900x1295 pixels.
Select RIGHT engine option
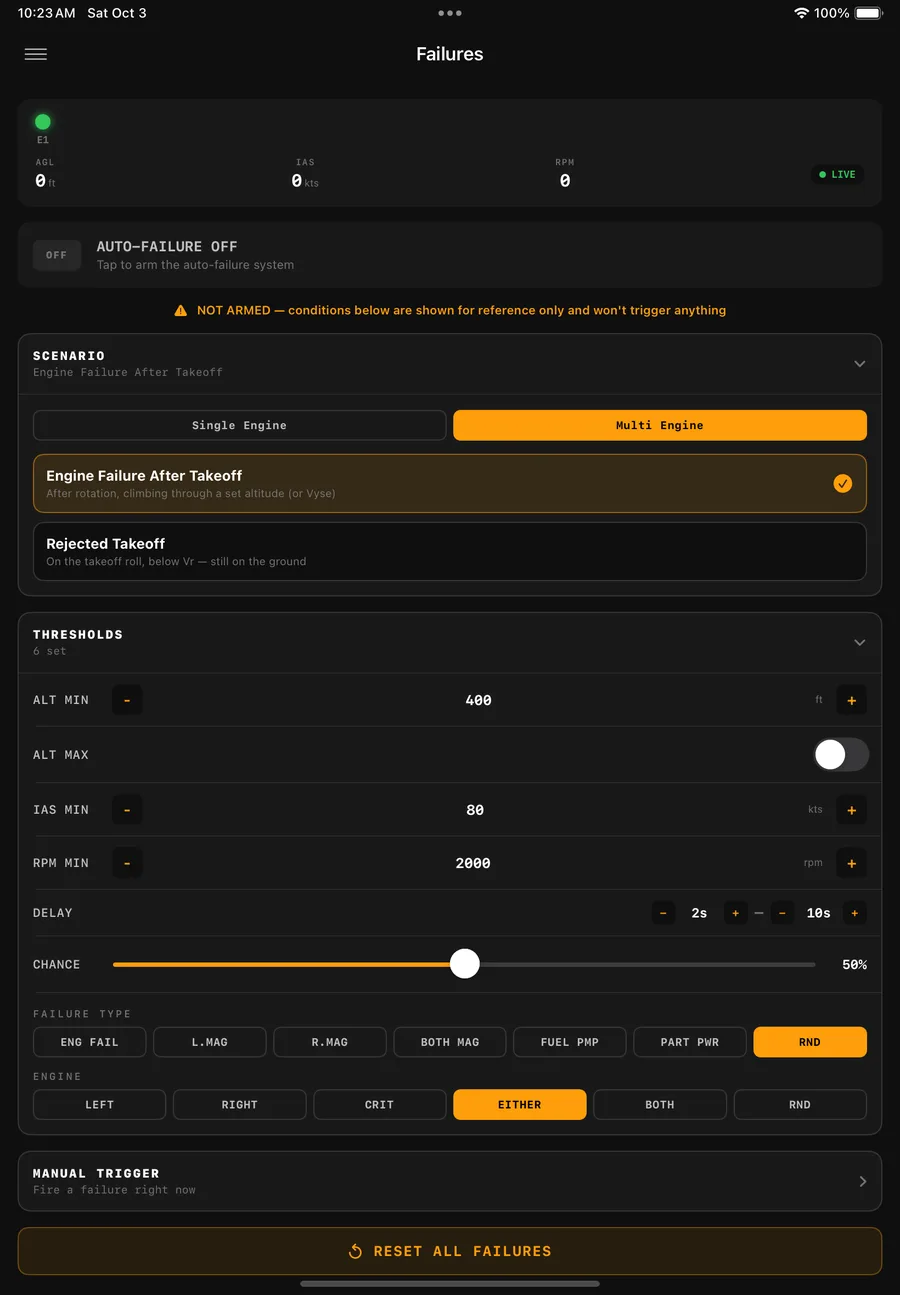coord(240,1104)
